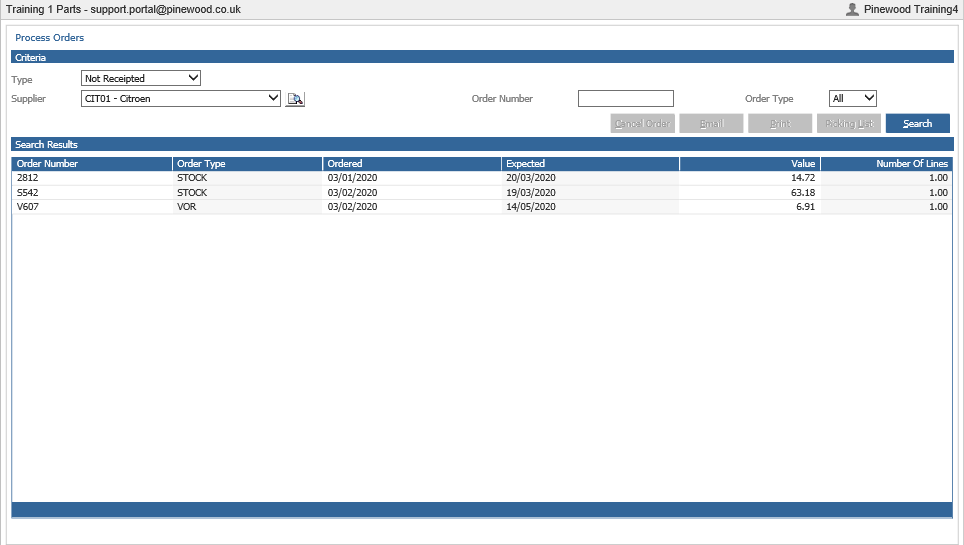Click the Search Results section header bar
Viewport: 964px width, 545px height.
click(x=482, y=144)
